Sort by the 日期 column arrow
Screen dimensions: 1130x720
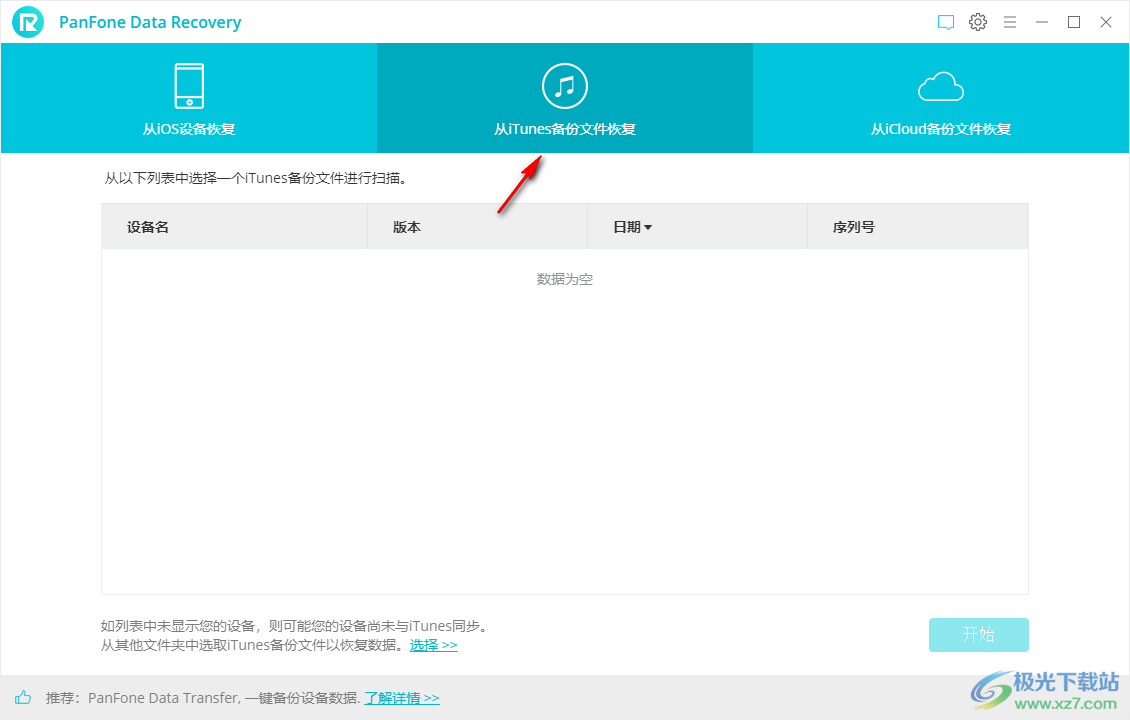(648, 227)
